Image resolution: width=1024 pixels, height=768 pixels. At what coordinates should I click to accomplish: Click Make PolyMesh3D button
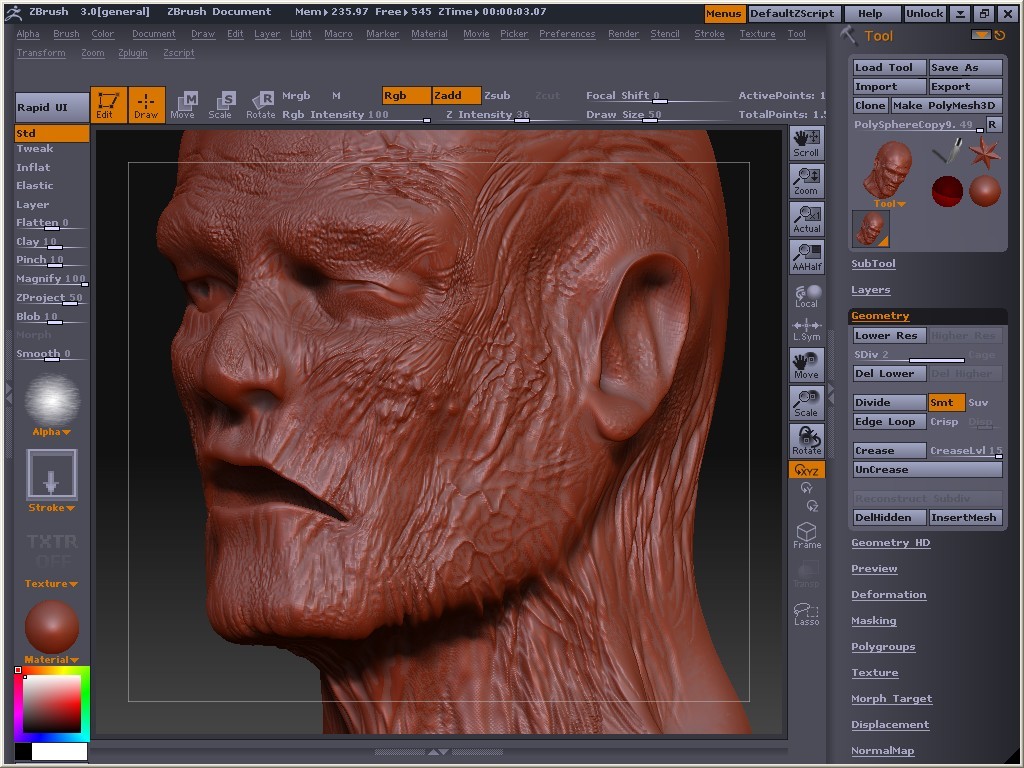pyautogui.click(x=946, y=106)
